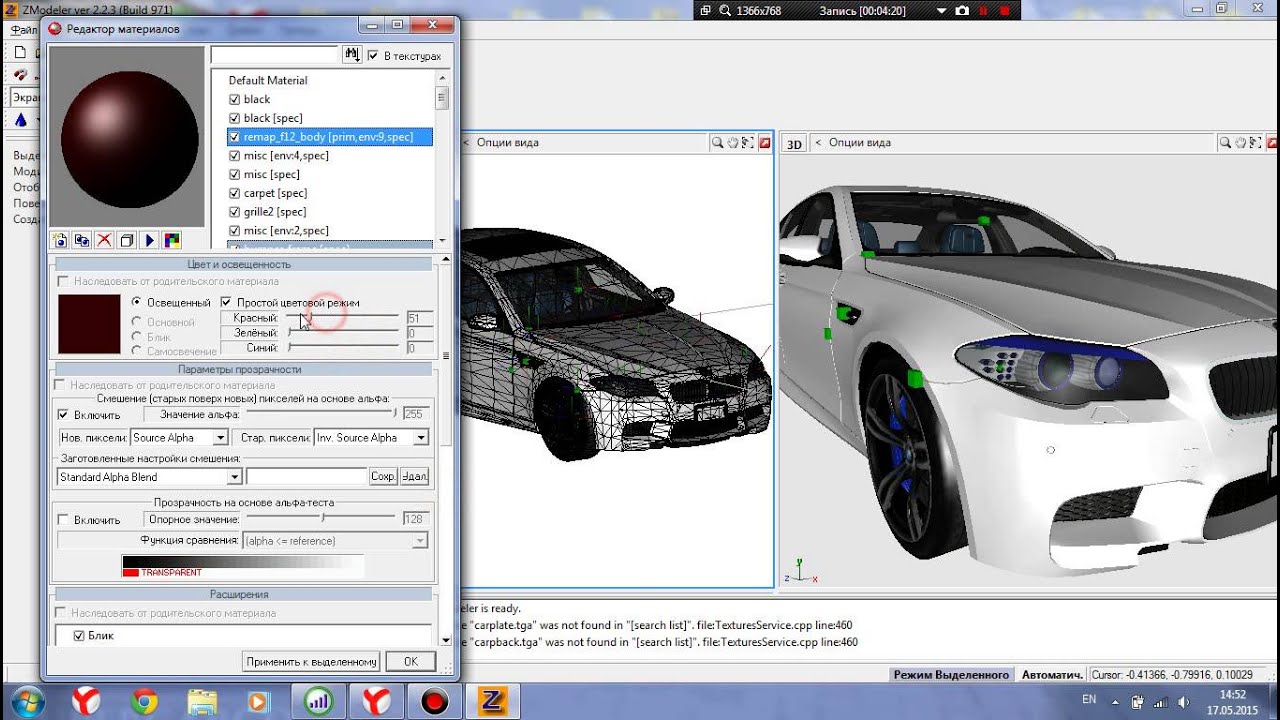Click the ZModeler icon on the taskbar

493,701
